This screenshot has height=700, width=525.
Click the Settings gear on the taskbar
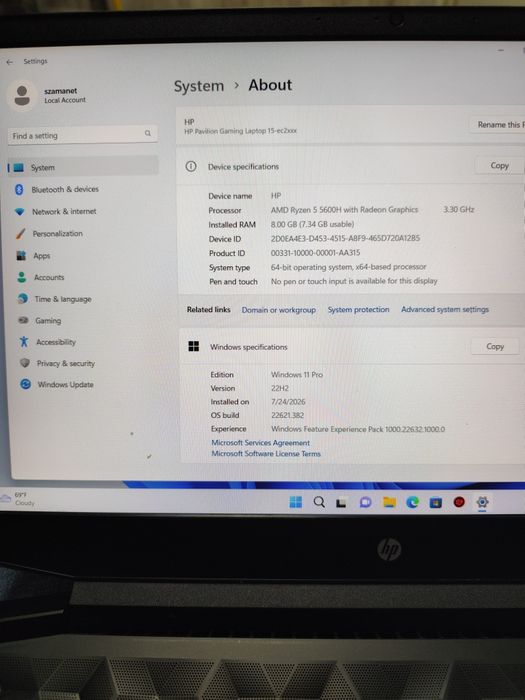[x=482, y=502]
